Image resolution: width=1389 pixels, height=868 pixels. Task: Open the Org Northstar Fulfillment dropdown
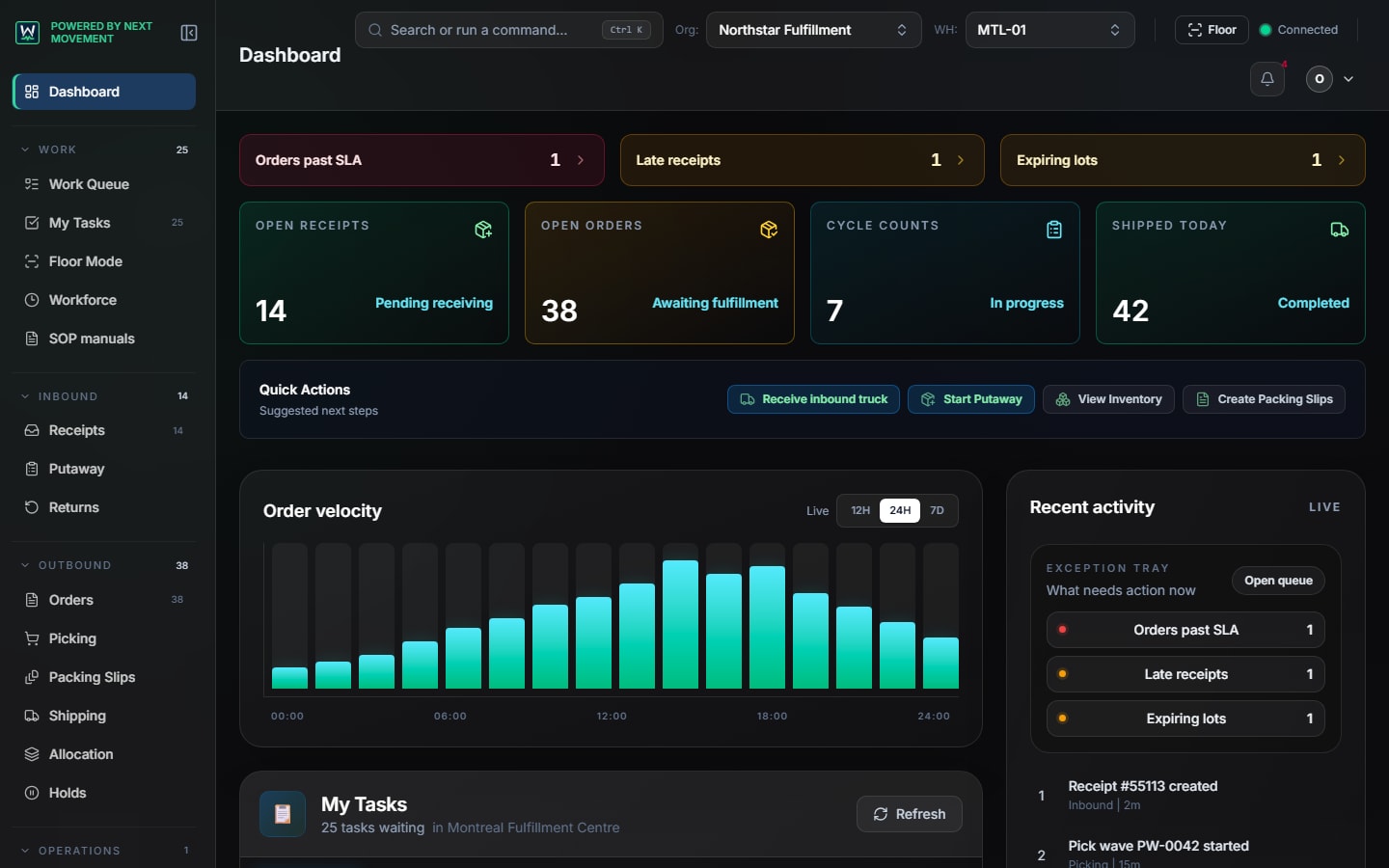pos(813,30)
